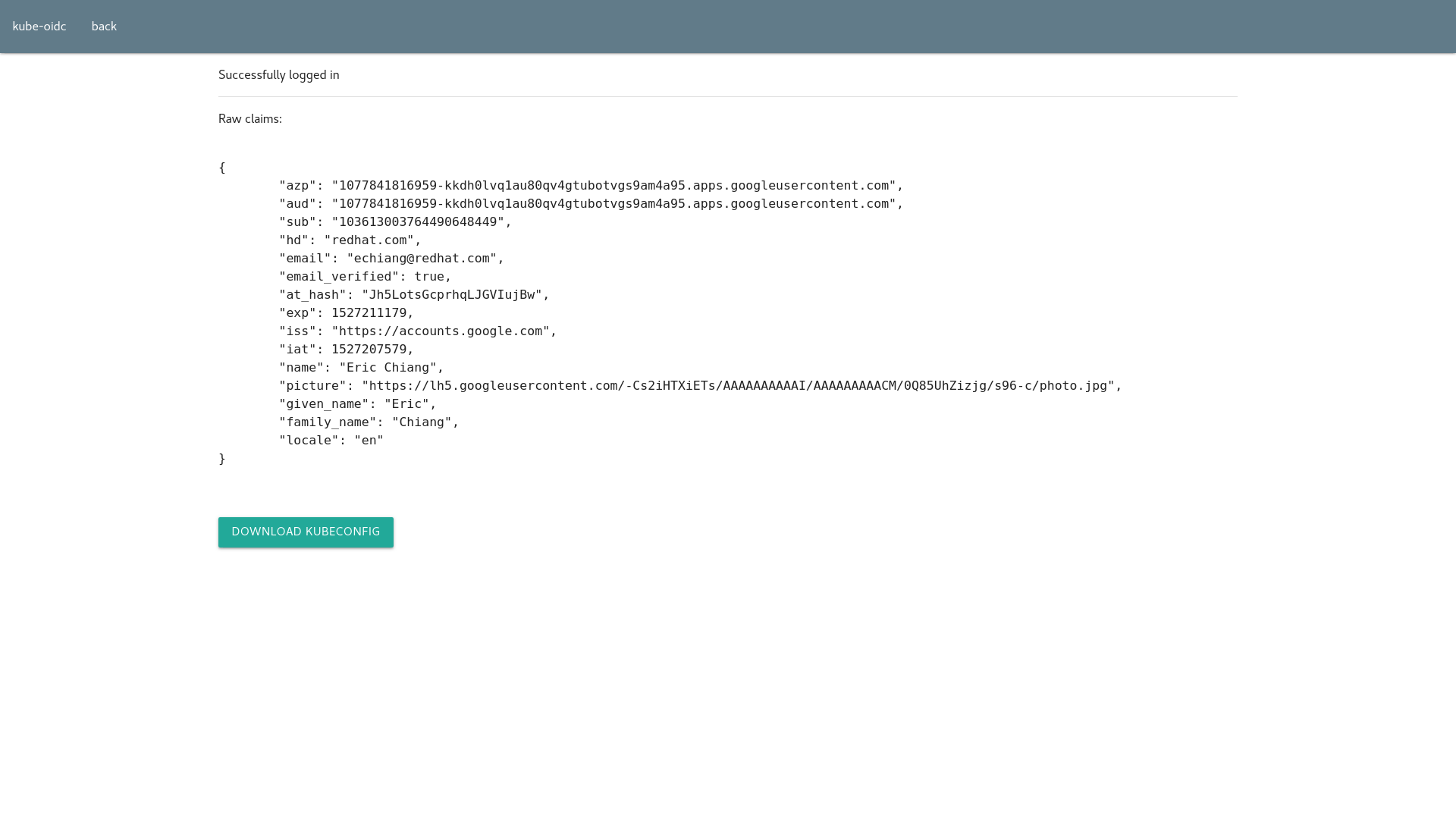Click the email_verified true line
1456x819 pixels.
(x=365, y=277)
